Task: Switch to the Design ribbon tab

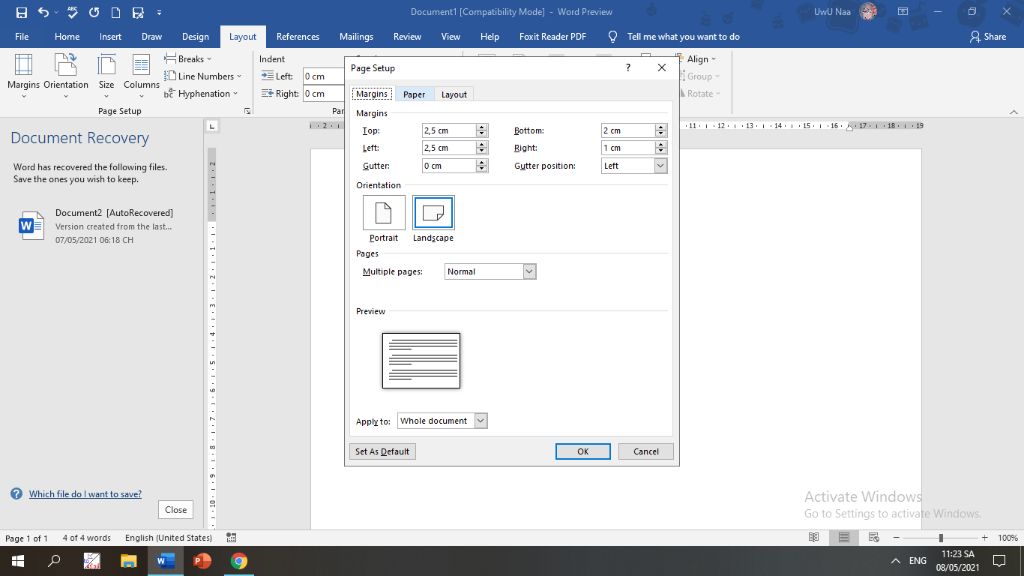Action: [195, 37]
